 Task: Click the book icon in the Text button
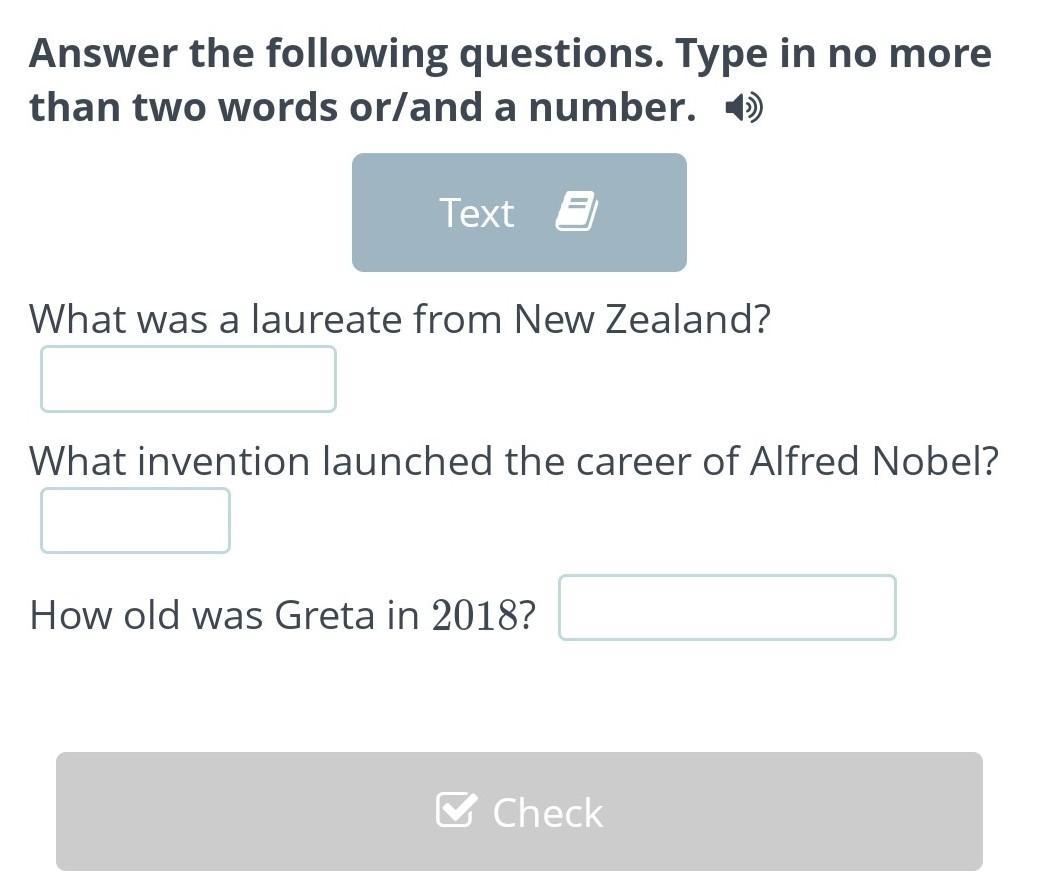pos(576,212)
